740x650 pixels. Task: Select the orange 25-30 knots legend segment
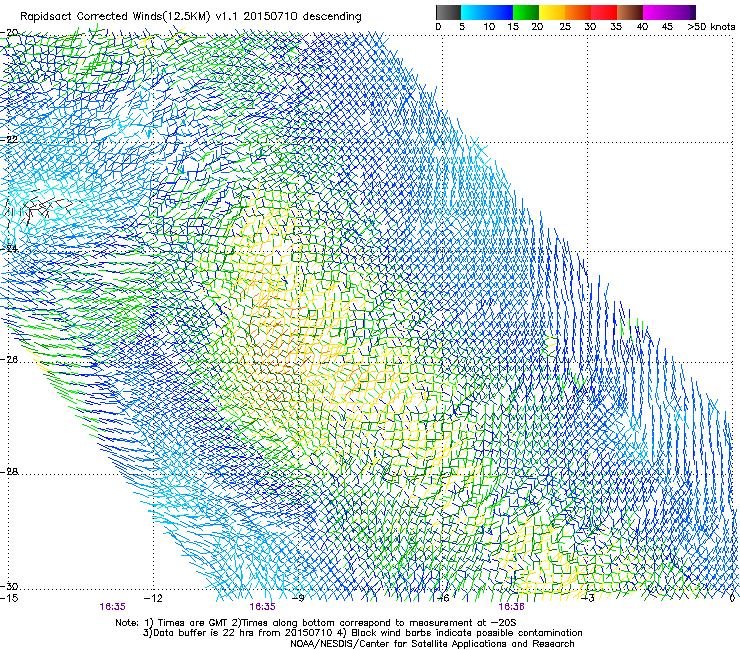point(578,12)
